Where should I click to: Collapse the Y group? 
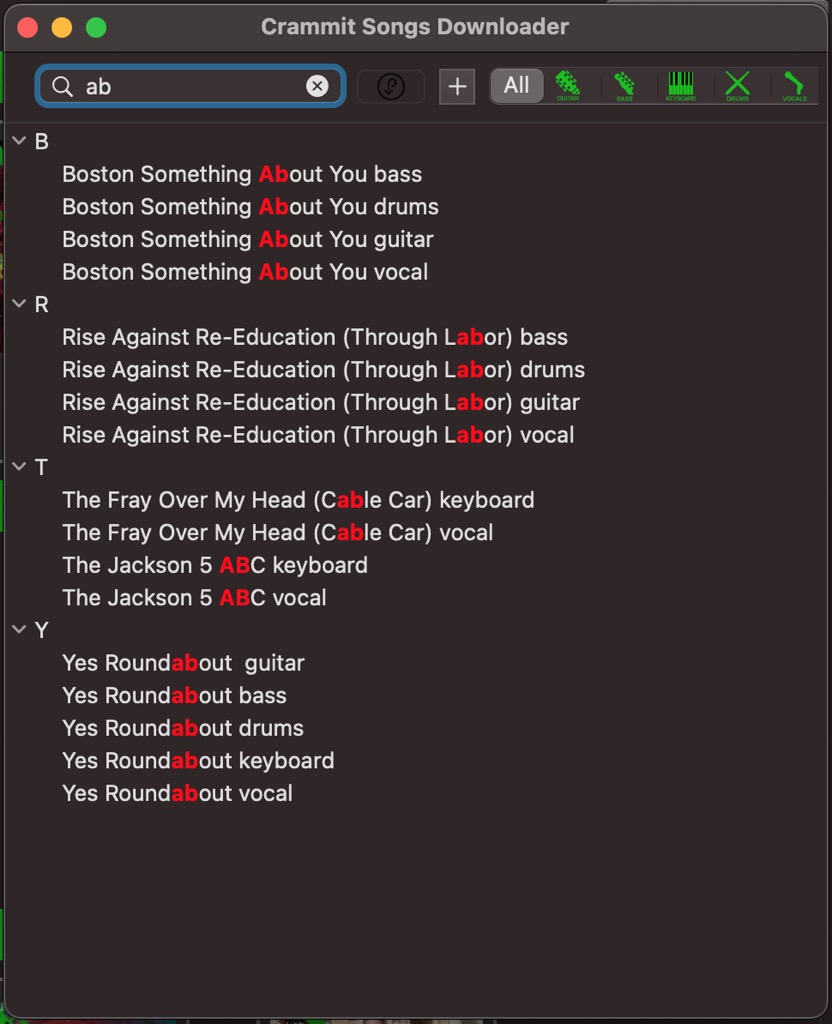tap(20, 630)
